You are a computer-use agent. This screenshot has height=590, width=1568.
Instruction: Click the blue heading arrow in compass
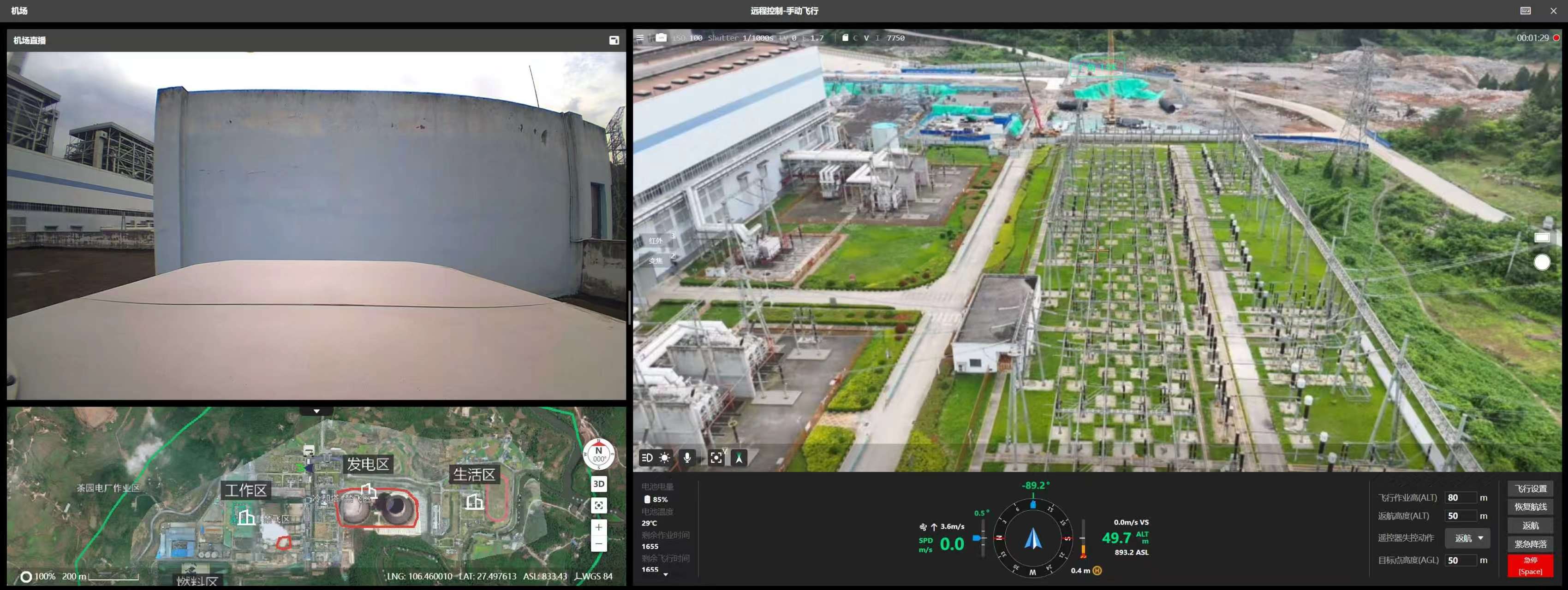(x=1033, y=538)
